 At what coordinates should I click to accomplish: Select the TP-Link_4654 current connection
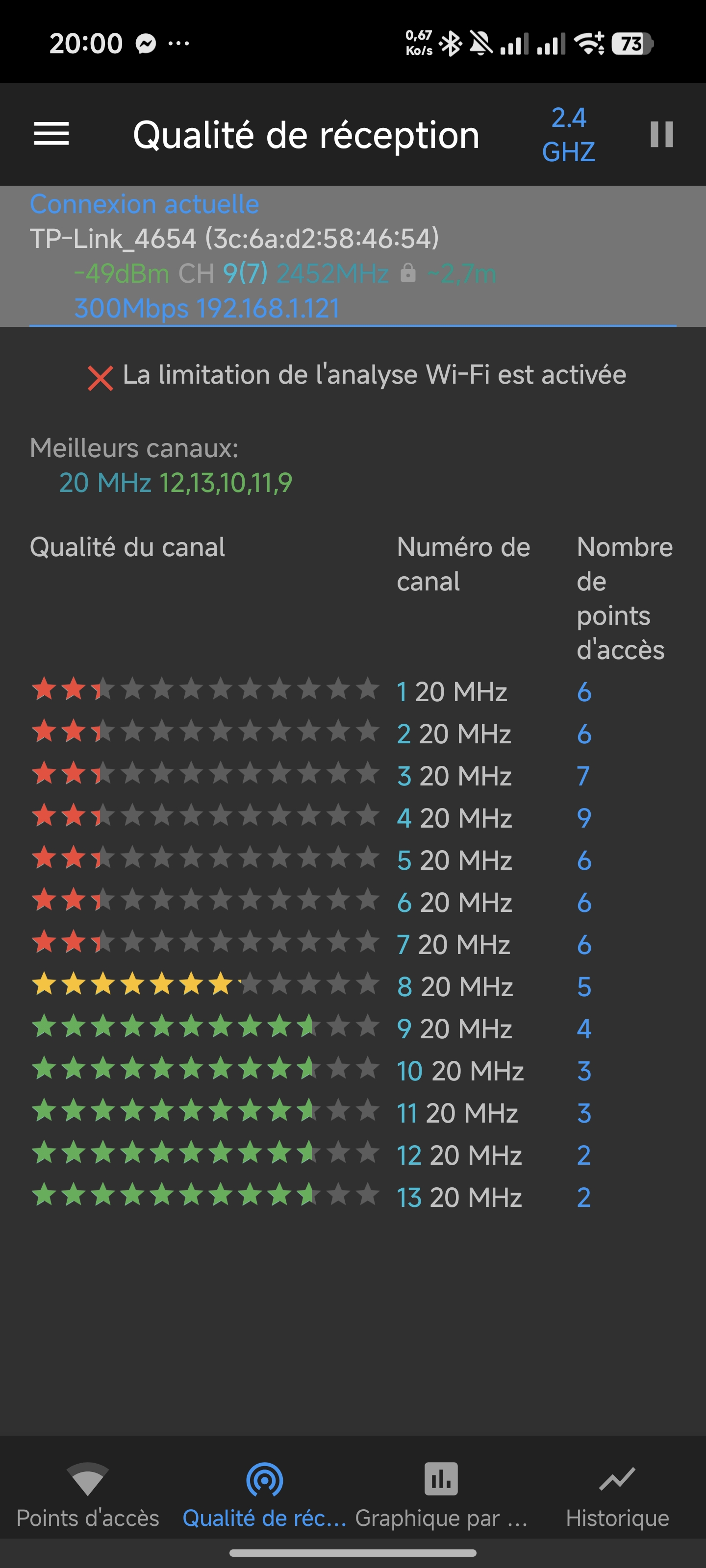pyautogui.click(x=234, y=239)
